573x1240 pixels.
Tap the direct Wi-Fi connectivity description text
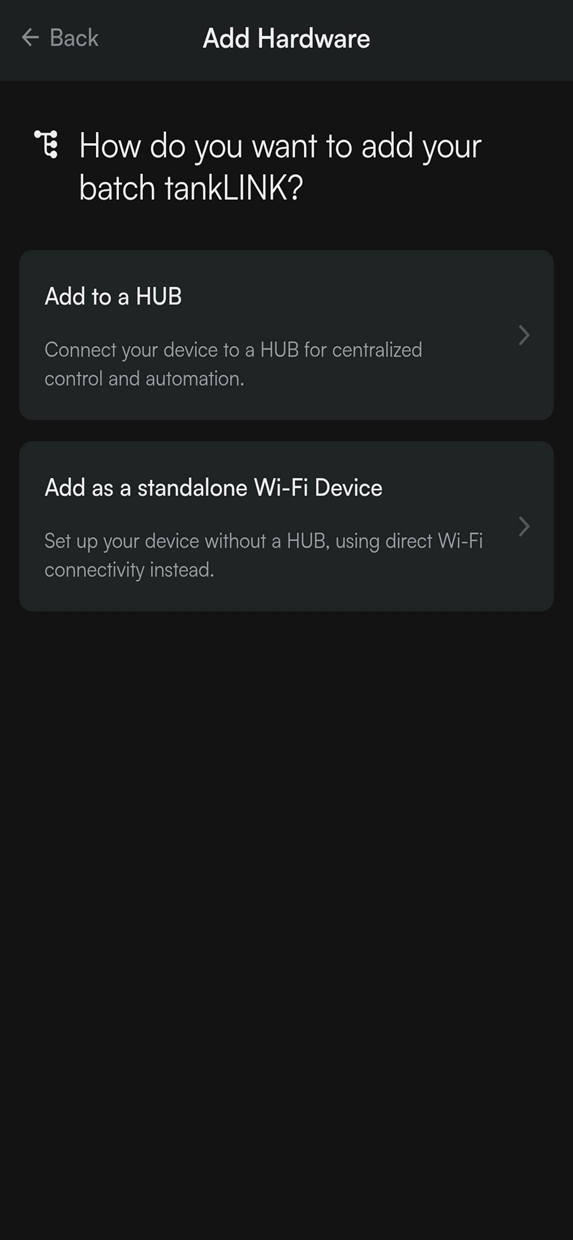point(263,555)
